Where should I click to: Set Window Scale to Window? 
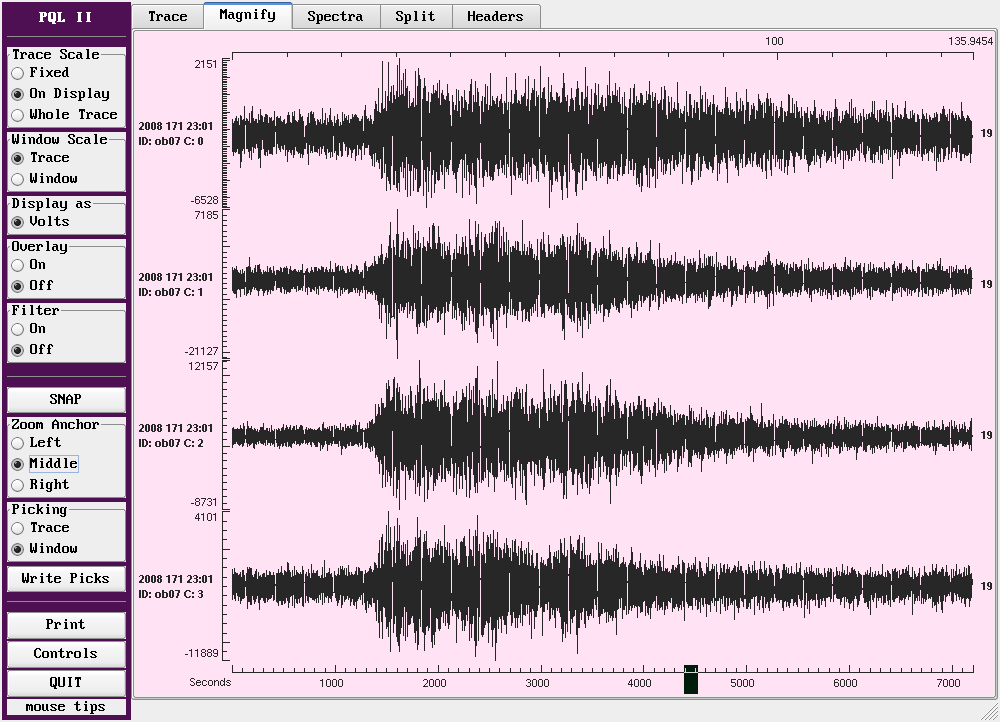[x=18, y=179]
